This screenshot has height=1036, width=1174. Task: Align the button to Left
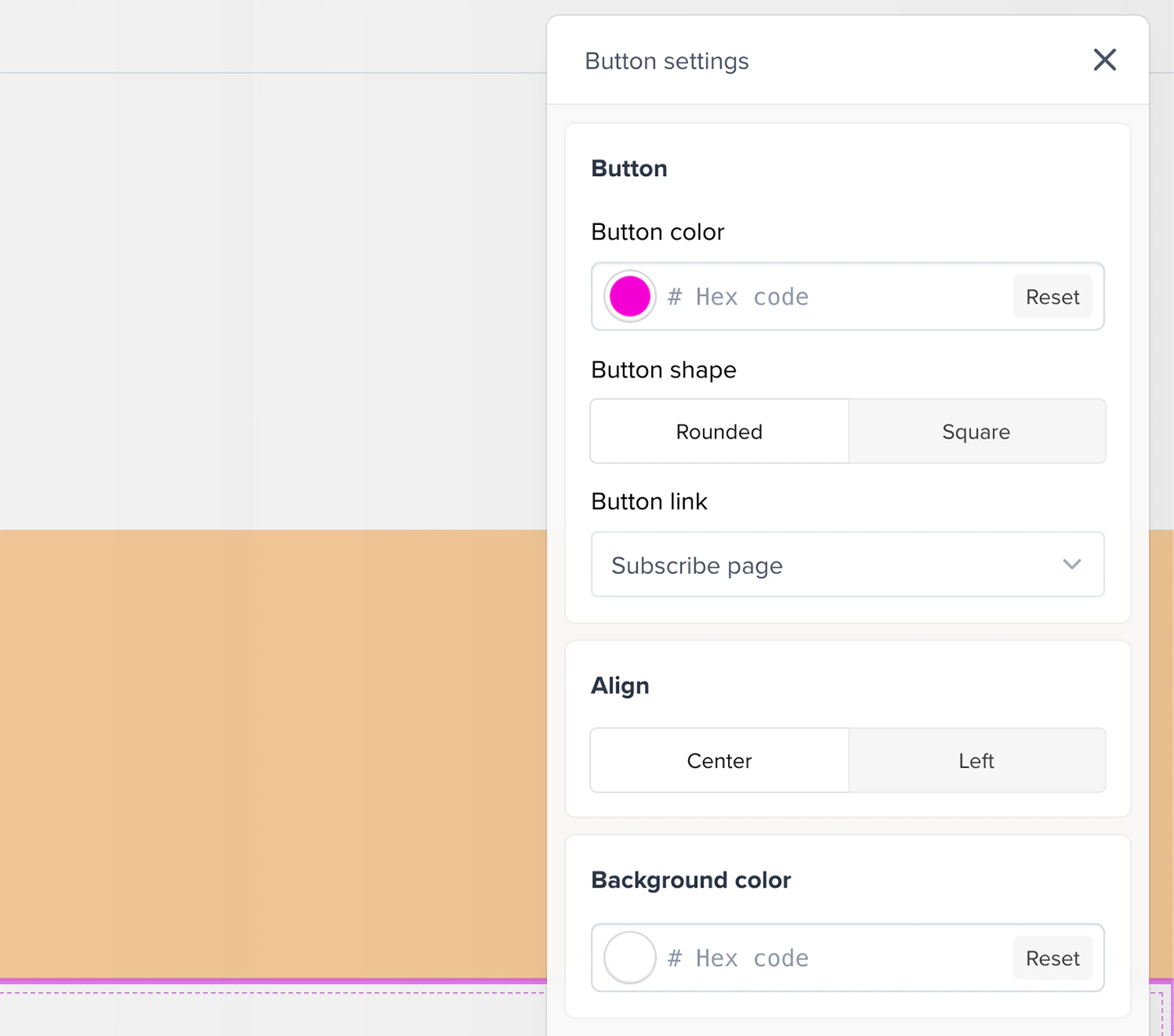click(976, 760)
